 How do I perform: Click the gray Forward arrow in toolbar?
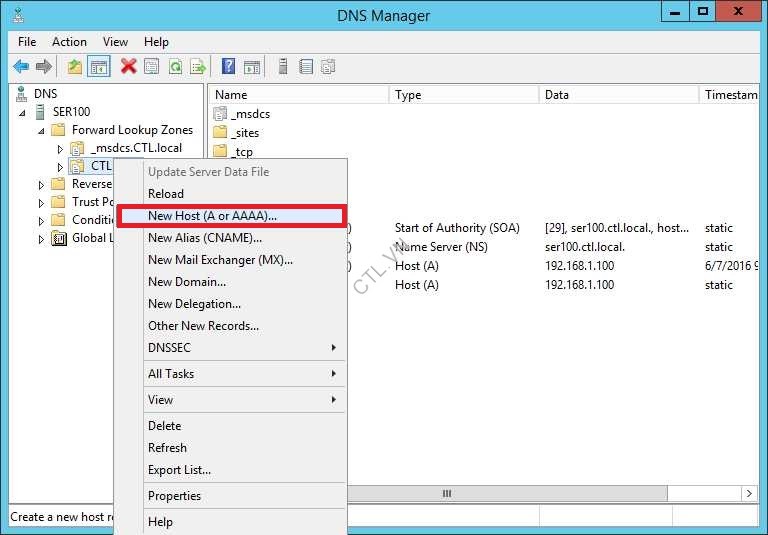[44, 66]
